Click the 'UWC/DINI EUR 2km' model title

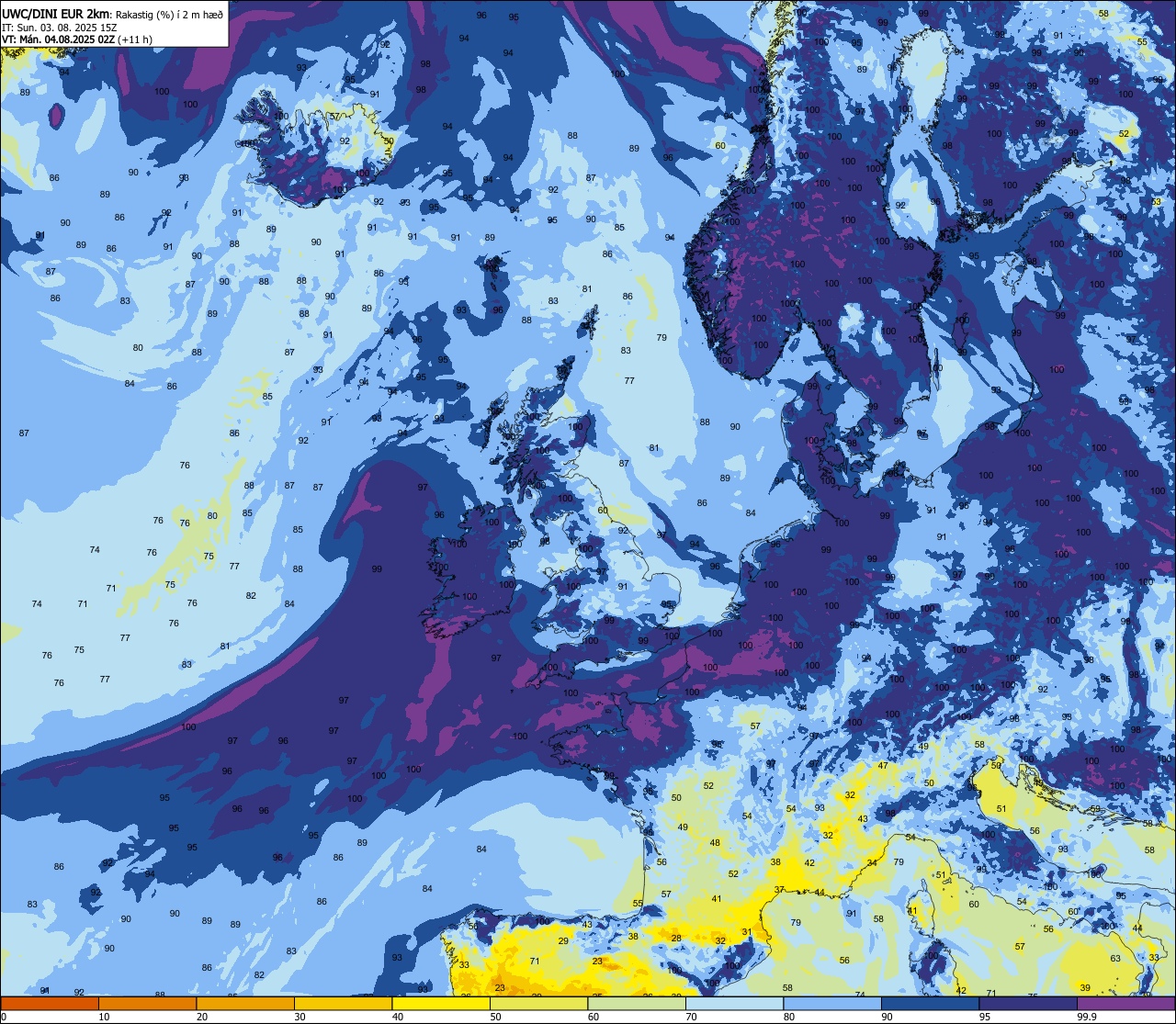click(x=55, y=13)
